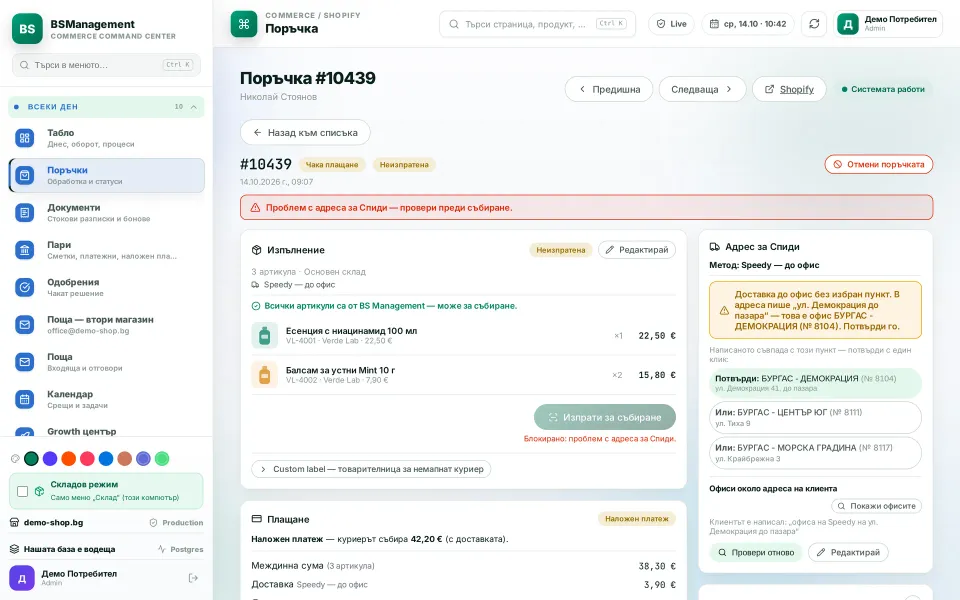Screen dimensions: 960x600
Task: Focus the Търси в менюто search field
Action: (x=107, y=65)
